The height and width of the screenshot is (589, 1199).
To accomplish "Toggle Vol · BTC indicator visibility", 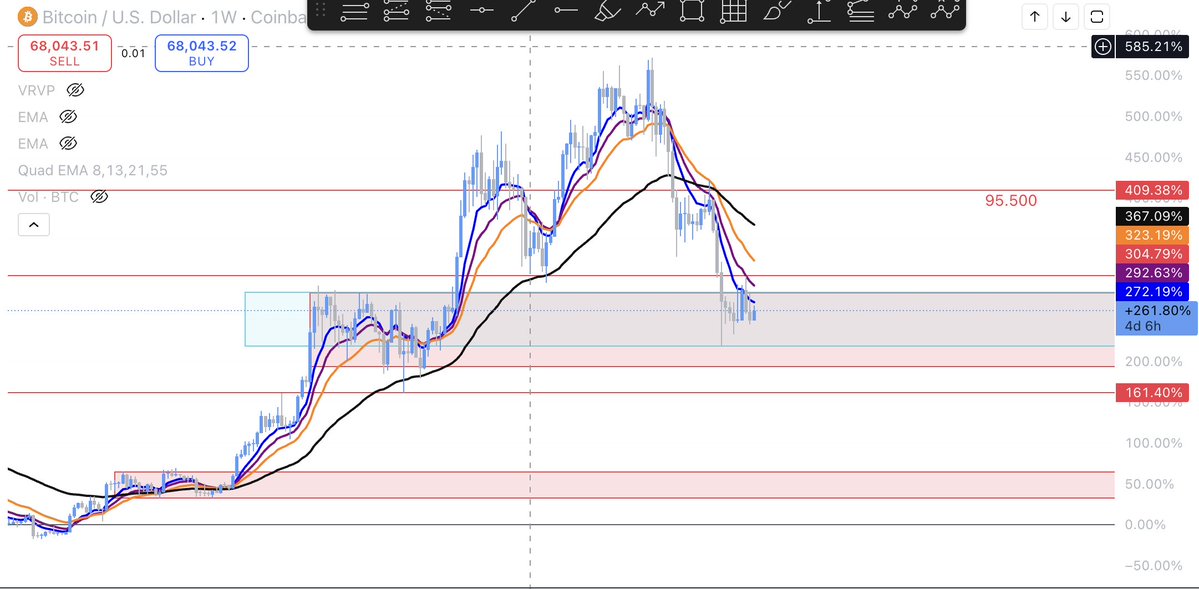I will (99, 197).
